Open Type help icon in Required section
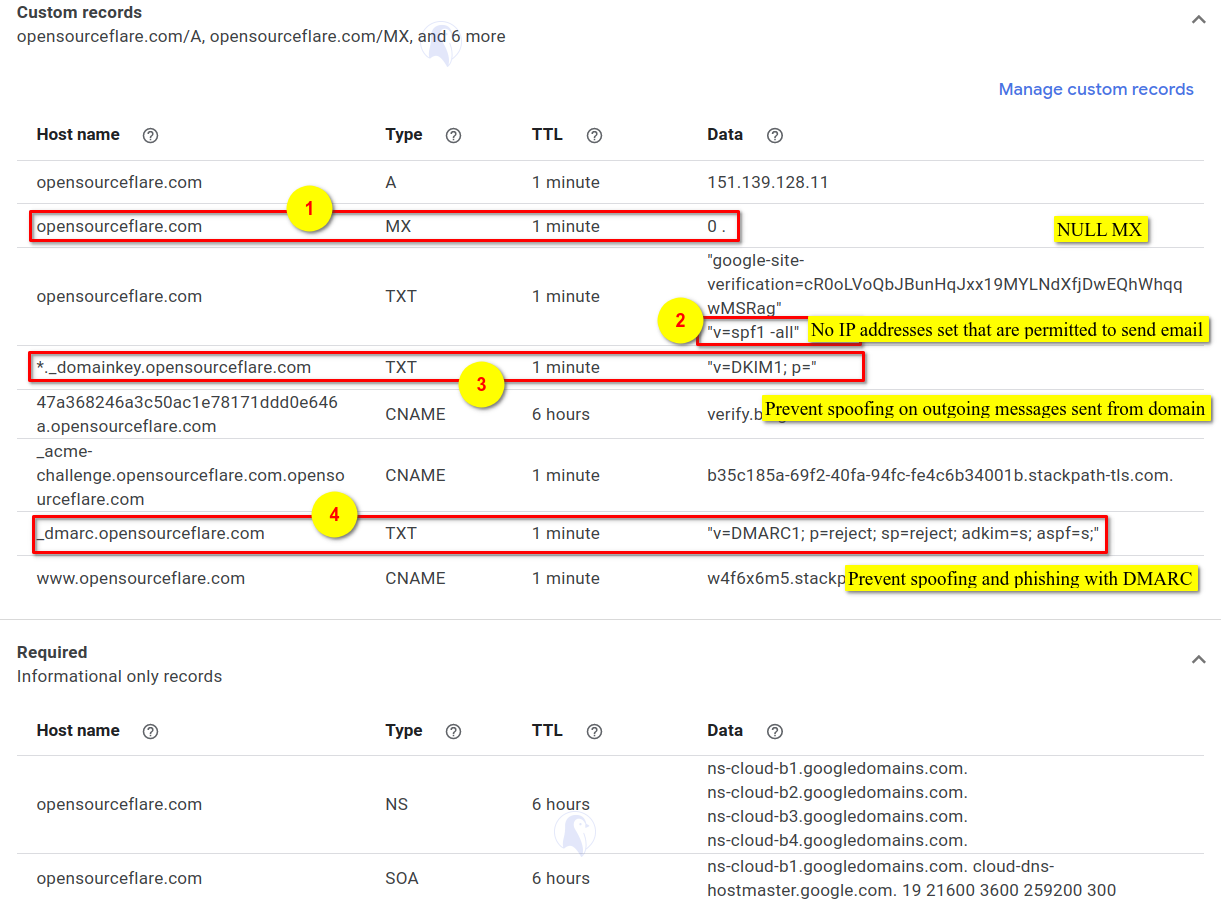 (x=453, y=731)
